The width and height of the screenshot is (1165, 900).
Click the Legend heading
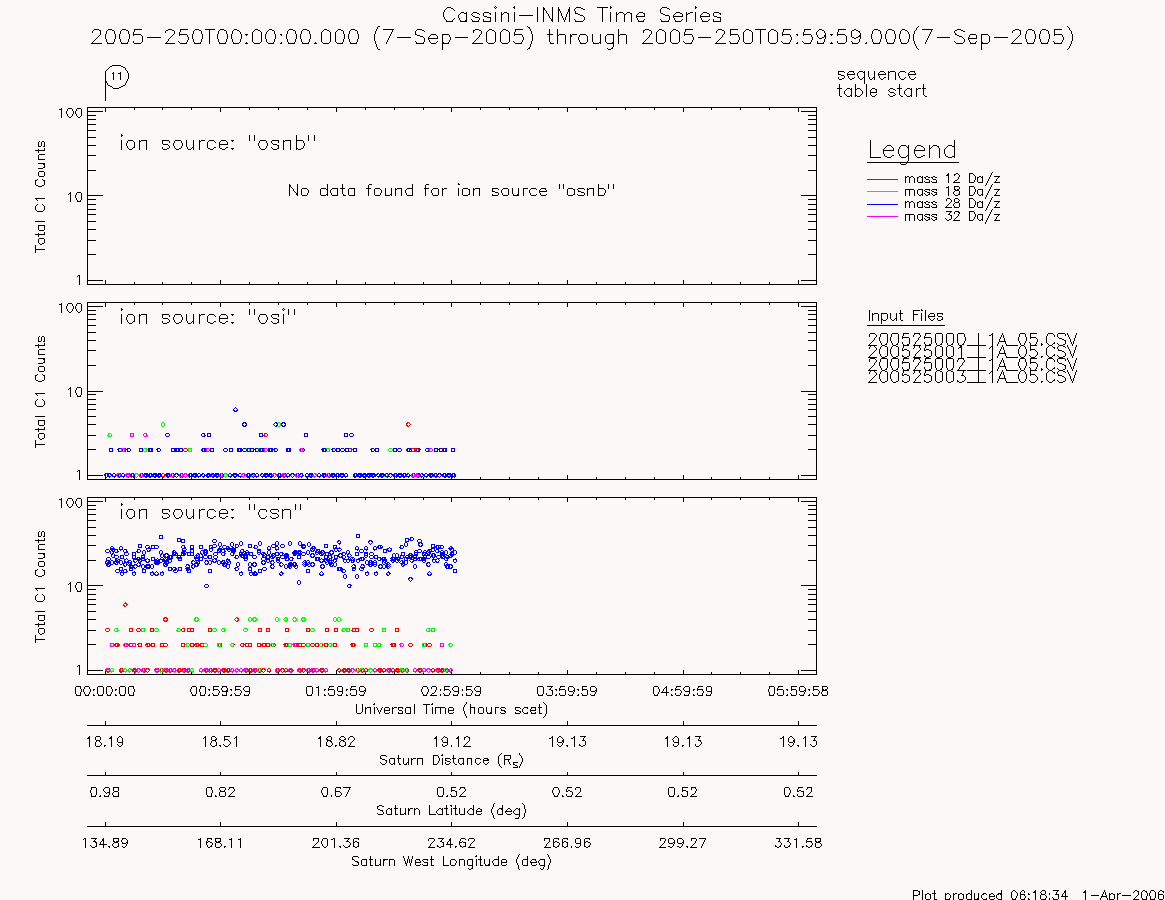pyautogui.click(x=912, y=150)
